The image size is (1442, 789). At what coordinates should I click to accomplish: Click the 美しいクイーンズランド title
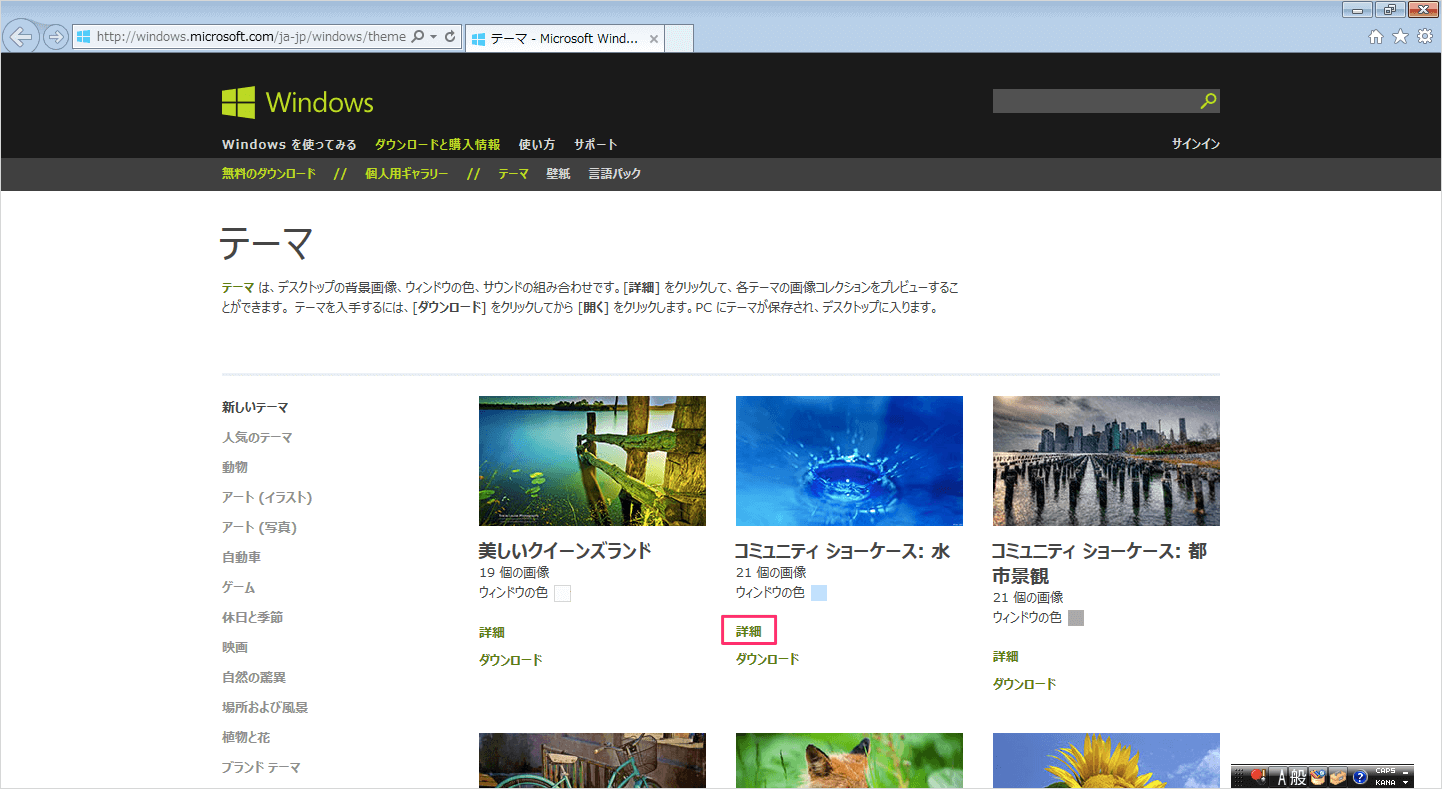click(565, 551)
